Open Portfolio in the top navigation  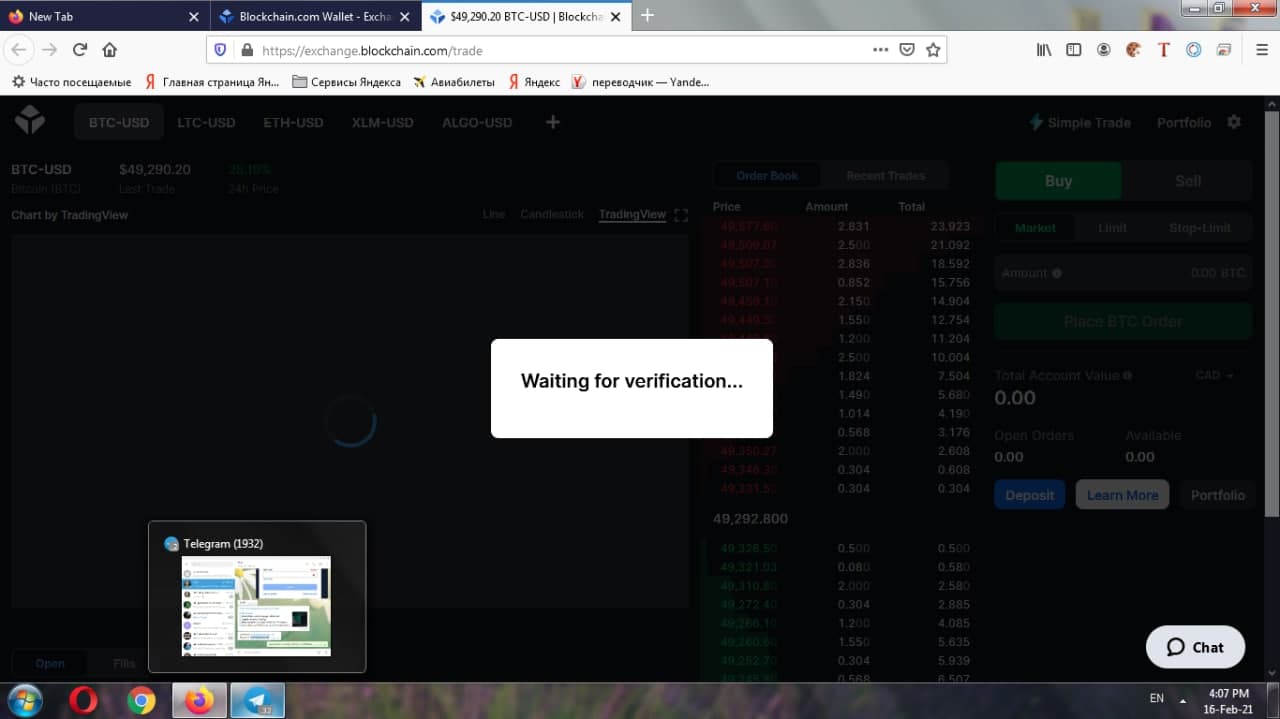(1184, 122)
